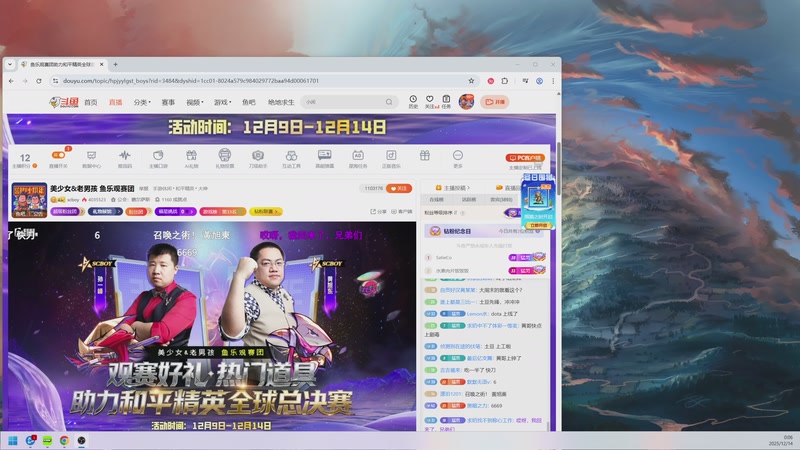Open the Chrome profile icon
Screen dimensions: 800x450
(x=539, y=81)
